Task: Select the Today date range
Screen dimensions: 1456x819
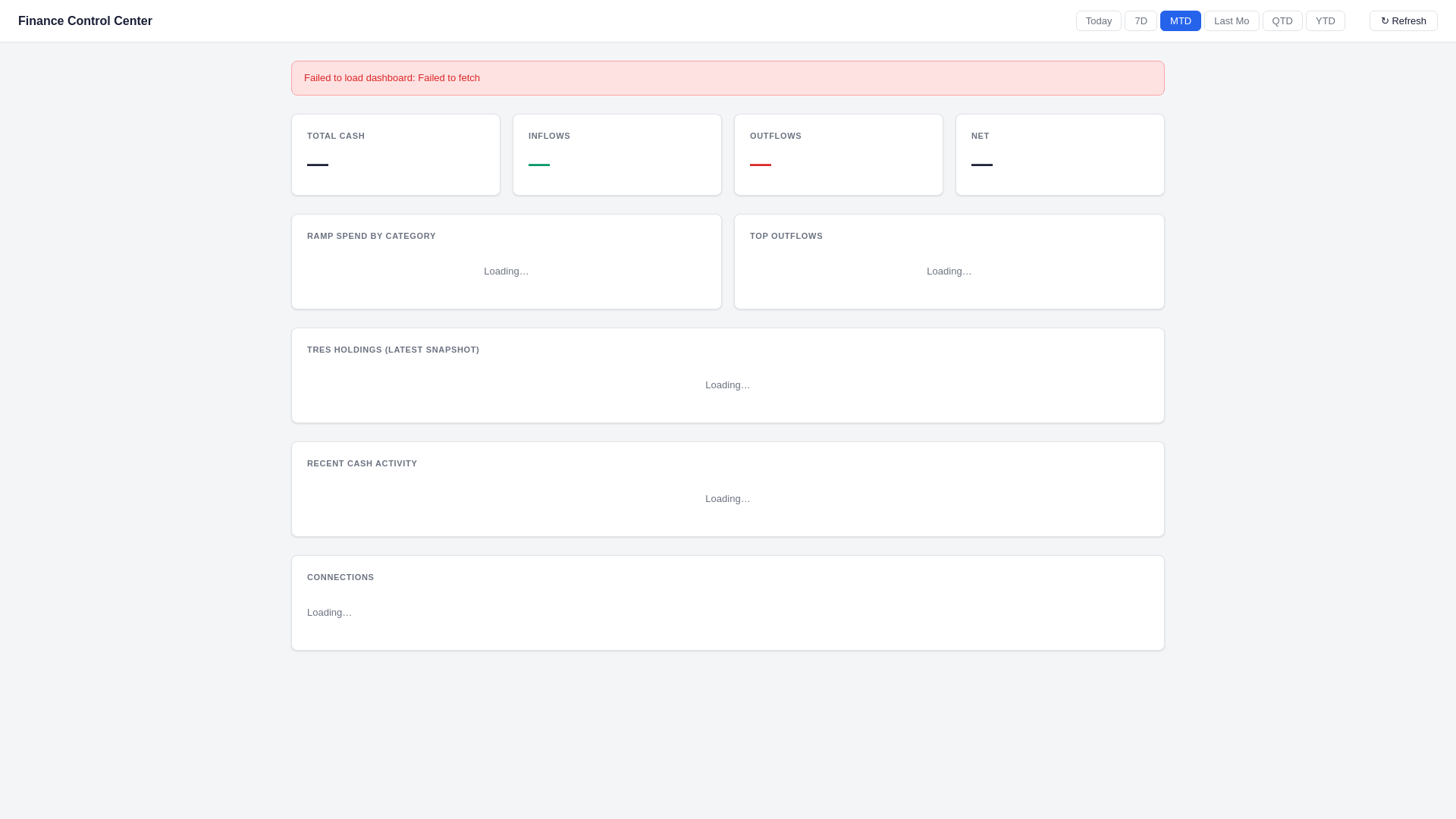Action: click(x=1098, y=21)
